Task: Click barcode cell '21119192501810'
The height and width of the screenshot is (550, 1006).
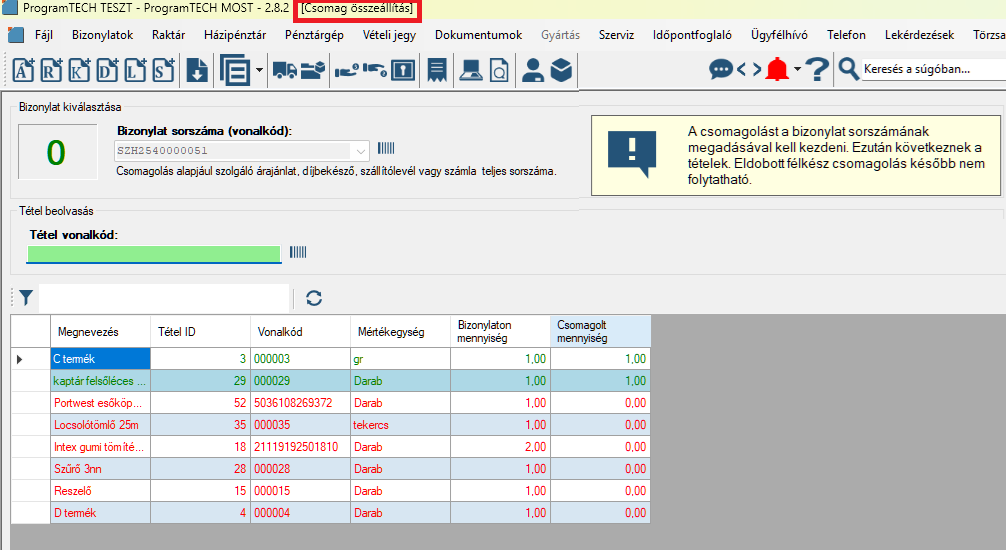Action: [300, 447]
